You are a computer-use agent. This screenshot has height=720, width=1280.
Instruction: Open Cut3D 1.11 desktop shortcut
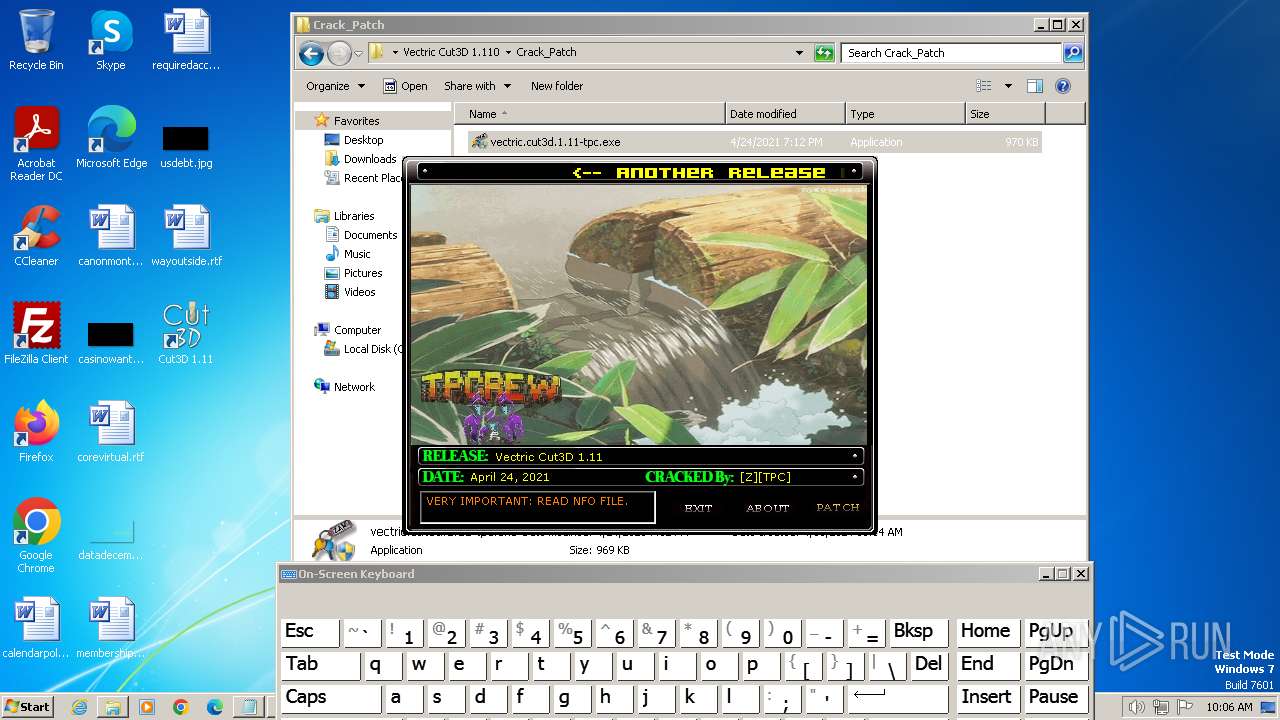point(186,334)
